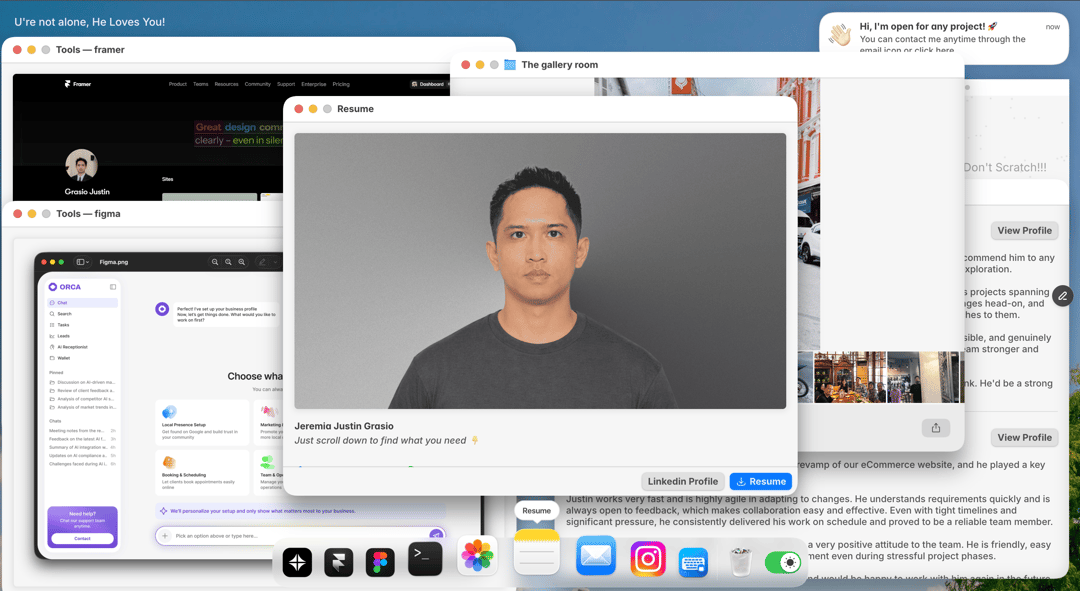Click the Notes icon labeled Resume in dock
The image size is (1080, 591).
[537, 552]
